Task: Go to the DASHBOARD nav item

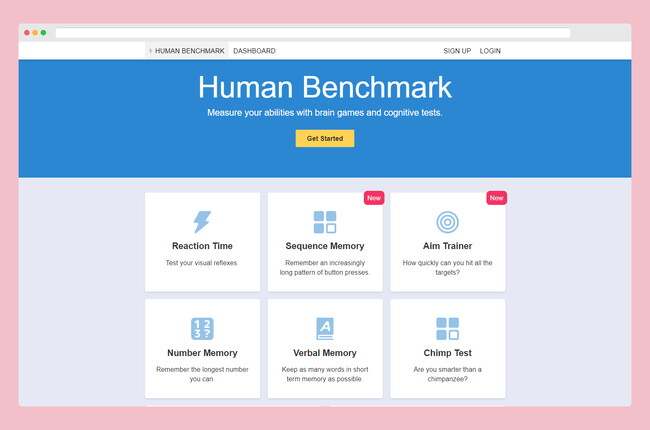Action: pos(254,51)
